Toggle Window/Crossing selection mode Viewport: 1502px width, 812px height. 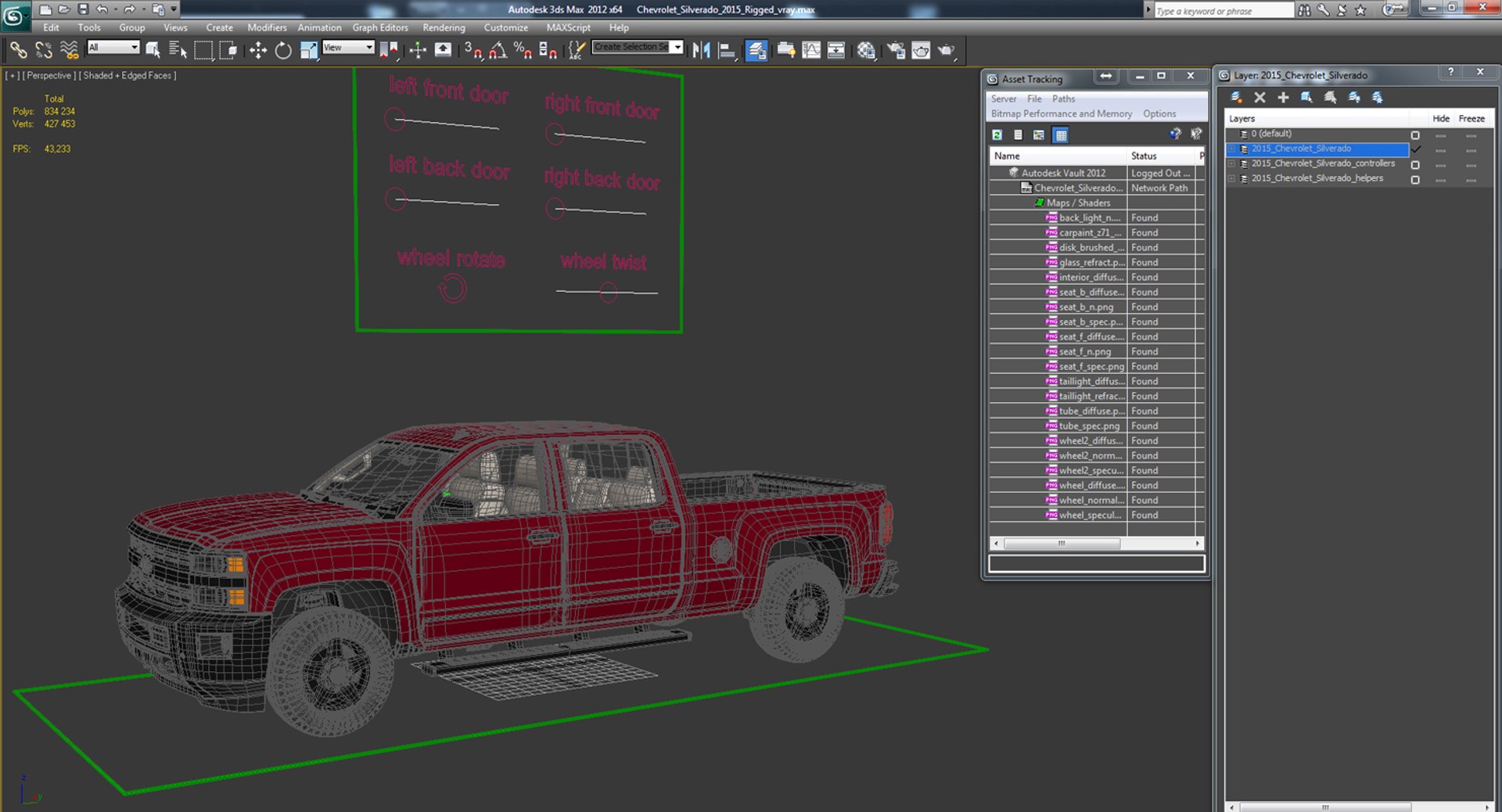click(228, 51)
